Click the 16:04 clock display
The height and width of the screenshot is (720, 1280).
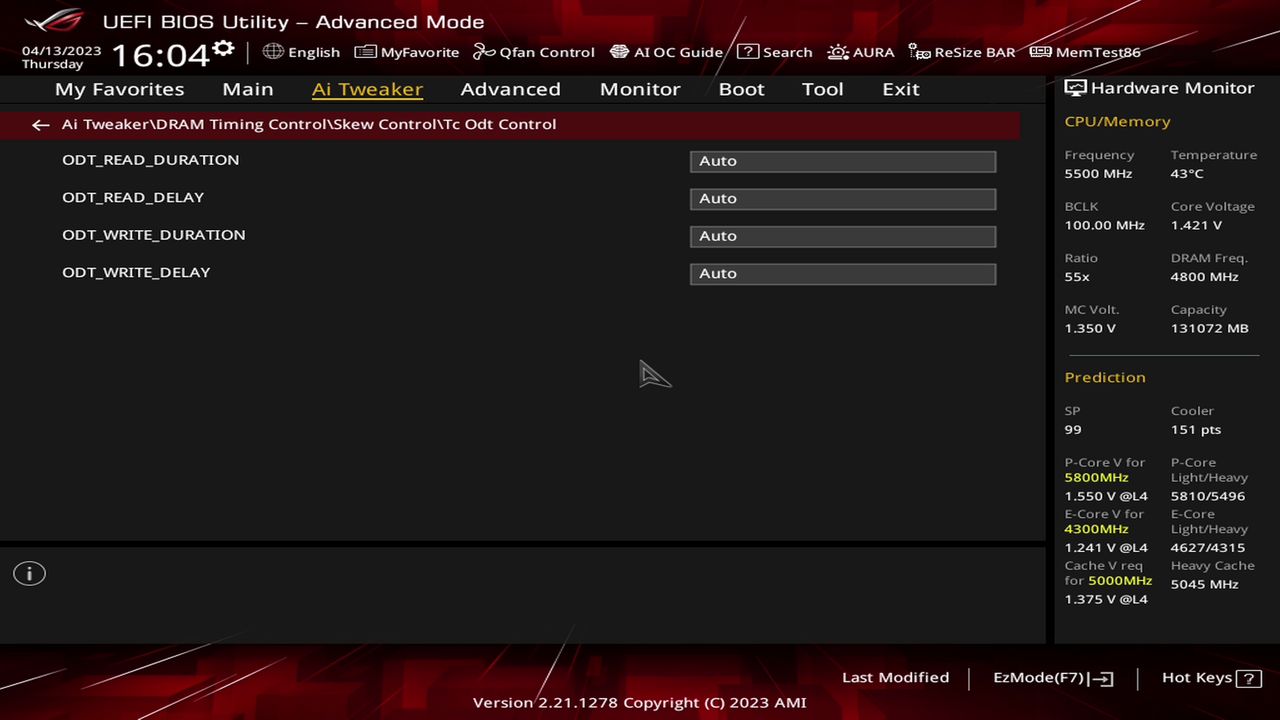[x=160, y=54]
